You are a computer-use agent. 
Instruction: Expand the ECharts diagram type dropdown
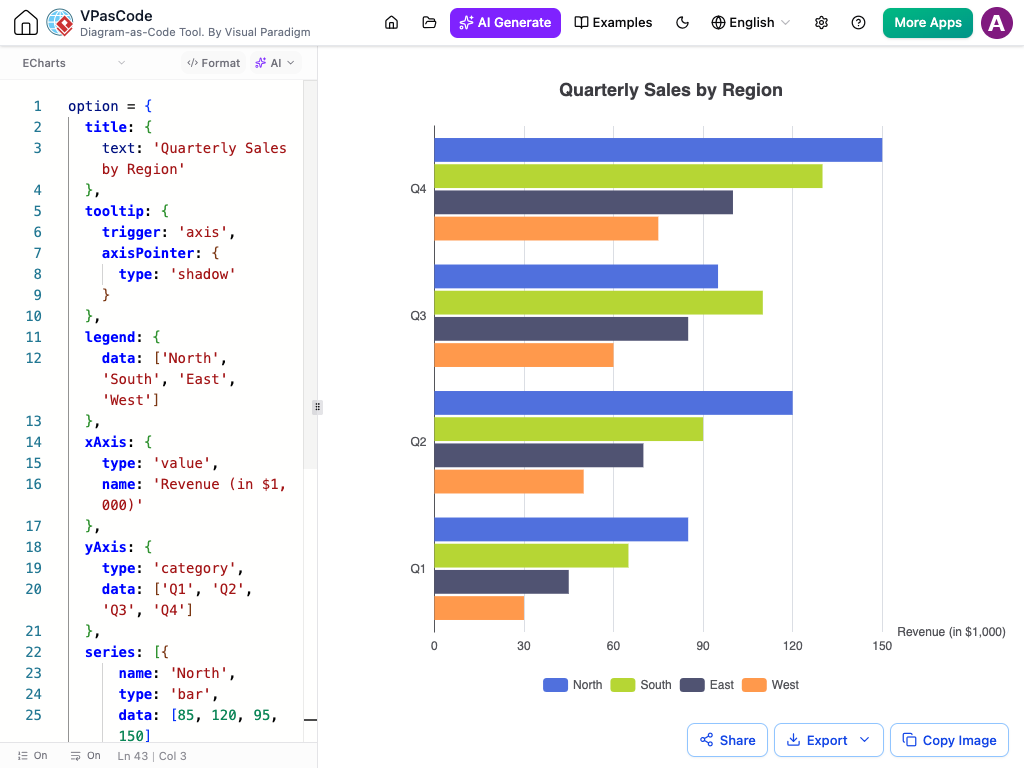coord(74,63)
